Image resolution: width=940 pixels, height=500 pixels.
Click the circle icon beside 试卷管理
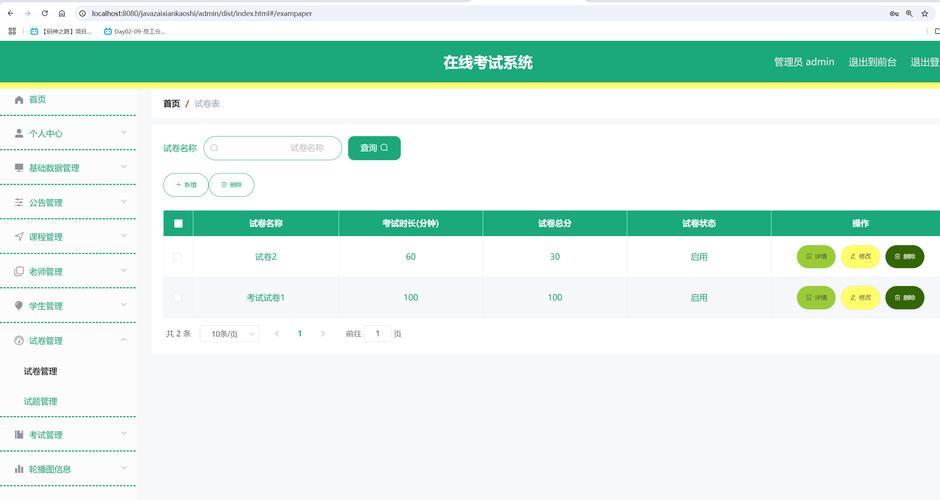[19, 341]
